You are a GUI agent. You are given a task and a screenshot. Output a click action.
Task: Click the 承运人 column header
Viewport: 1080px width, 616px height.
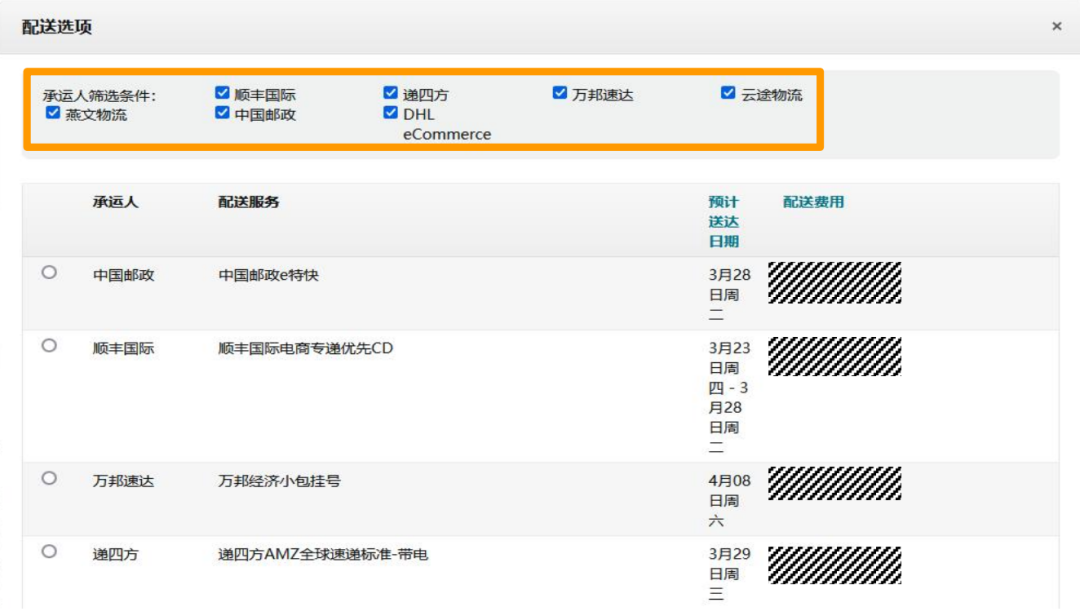tap(103, 201)
